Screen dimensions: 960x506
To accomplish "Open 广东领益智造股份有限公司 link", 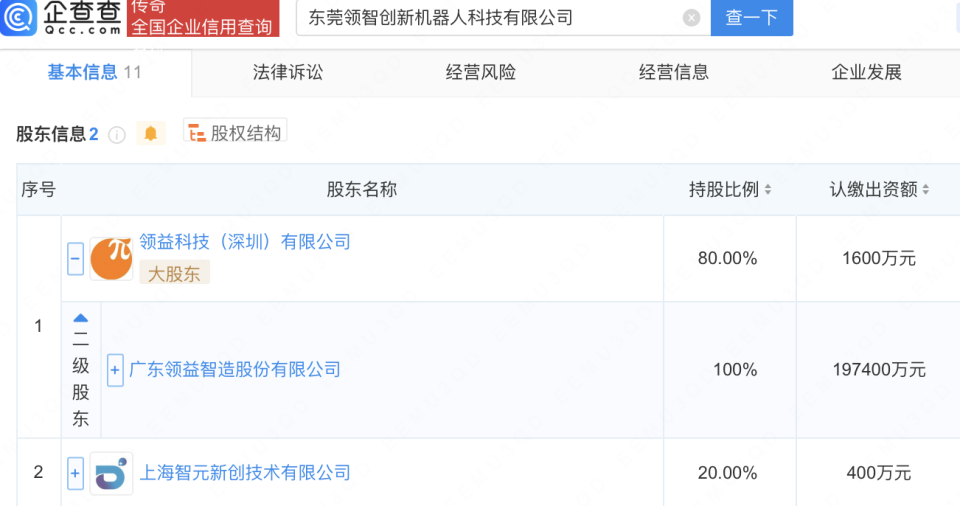I will (x=235, y=369).
